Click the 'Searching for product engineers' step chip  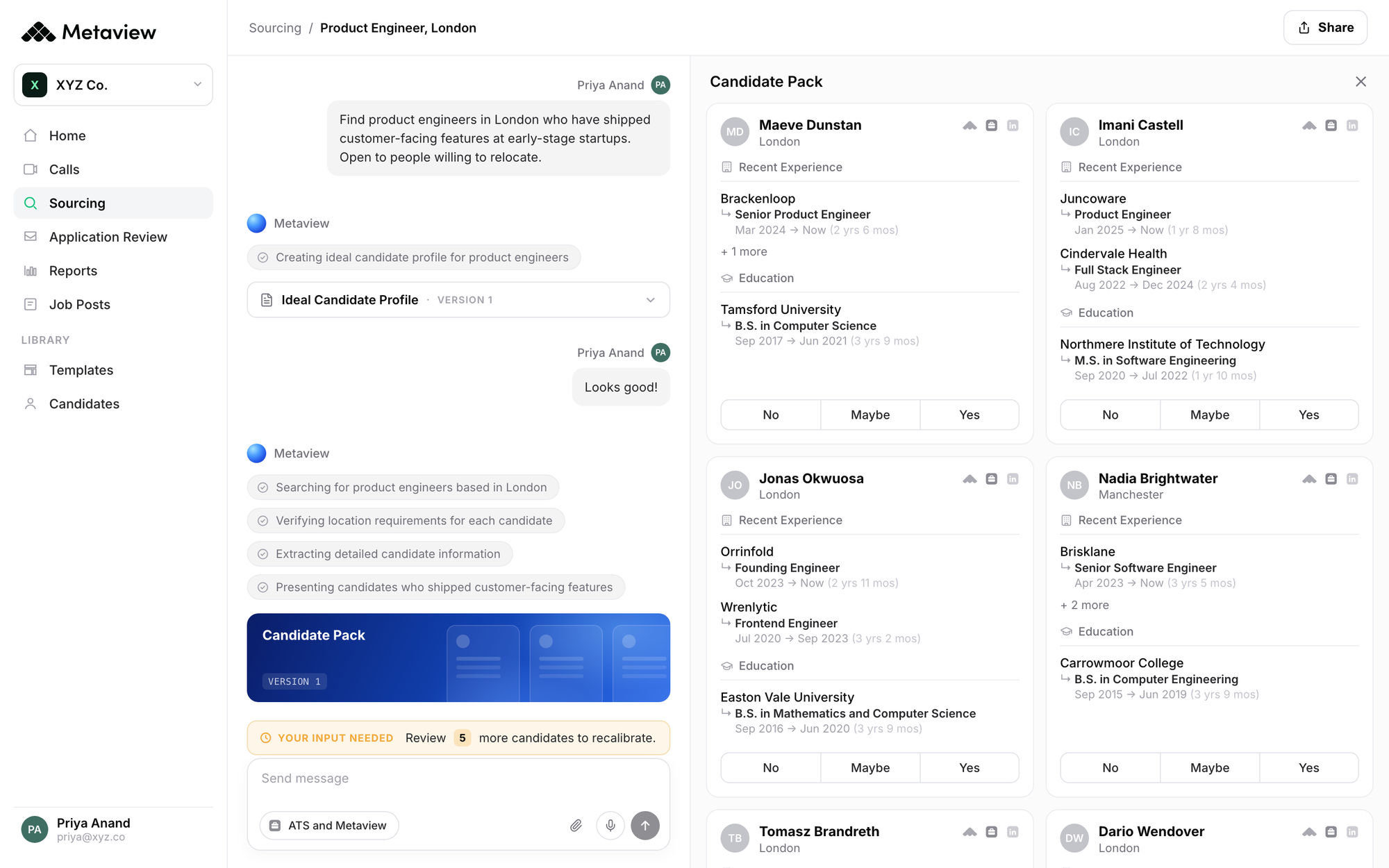(x=403, y=487)
